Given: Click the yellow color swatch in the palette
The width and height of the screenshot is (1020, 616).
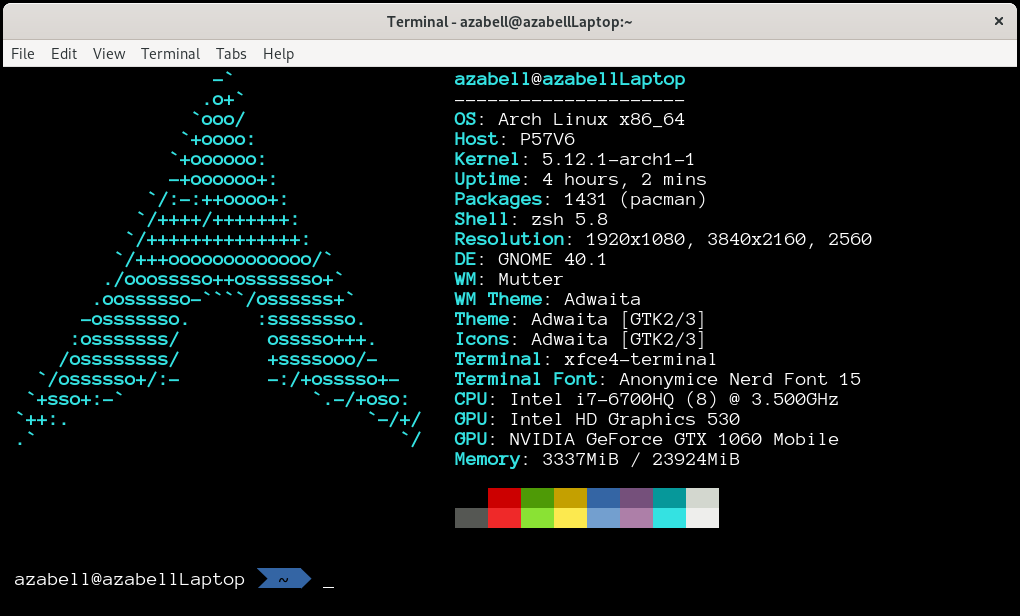Looking at the screenshot, I should coord(571,500).
